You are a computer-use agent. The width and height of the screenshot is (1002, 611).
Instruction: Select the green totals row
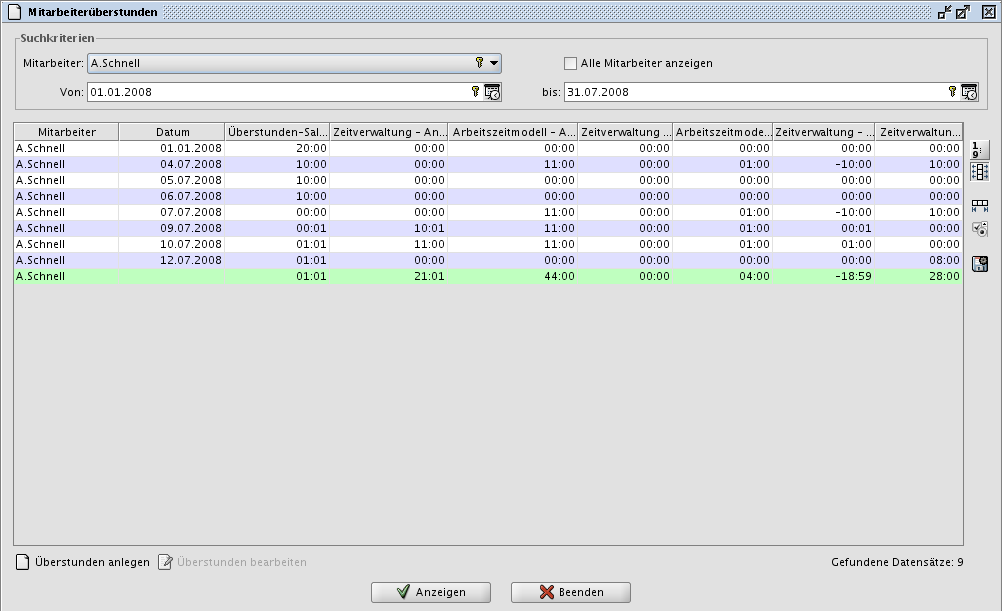click(x=400, y=276)
